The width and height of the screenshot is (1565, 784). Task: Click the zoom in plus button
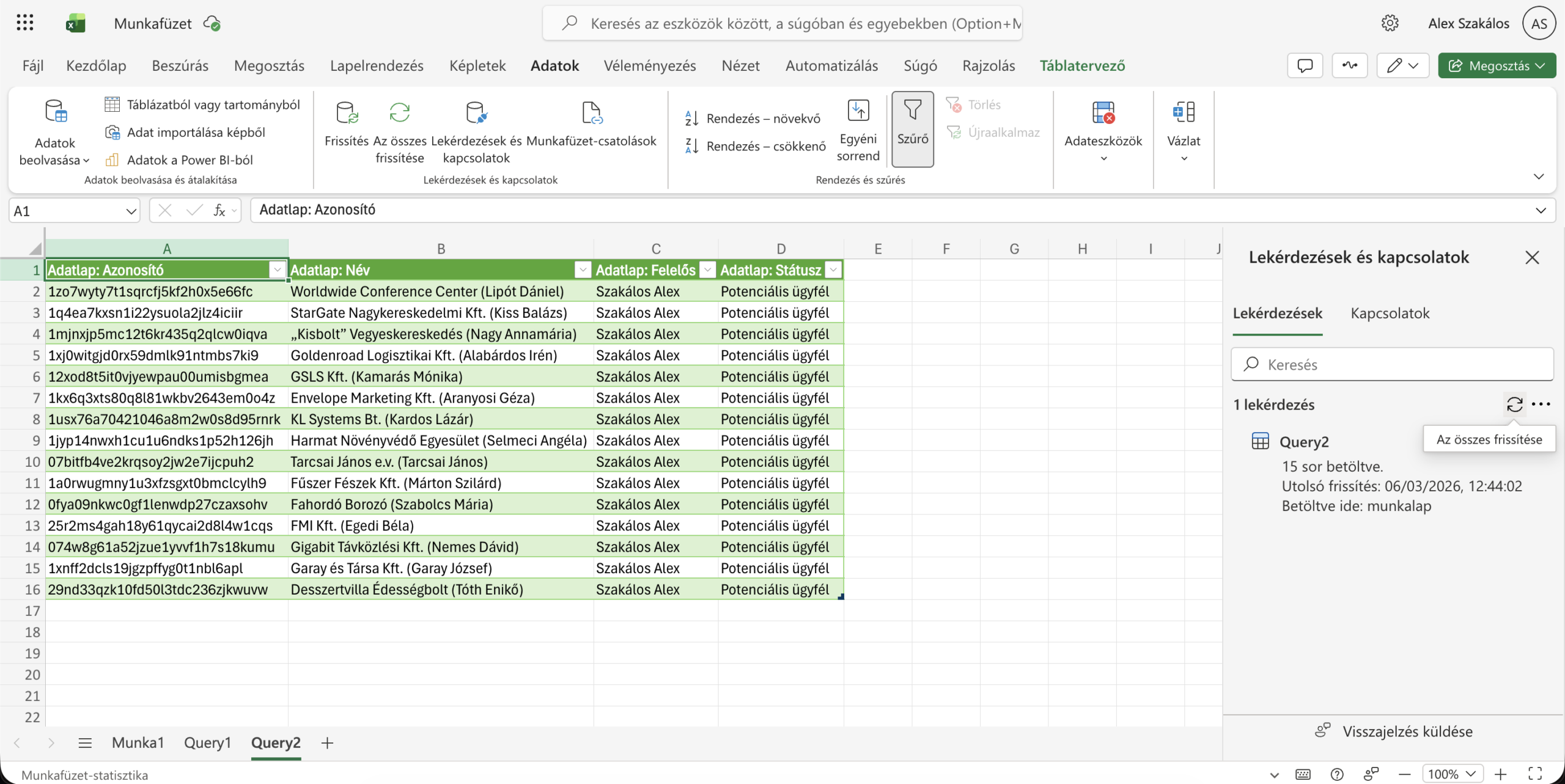coord(1500,774)
